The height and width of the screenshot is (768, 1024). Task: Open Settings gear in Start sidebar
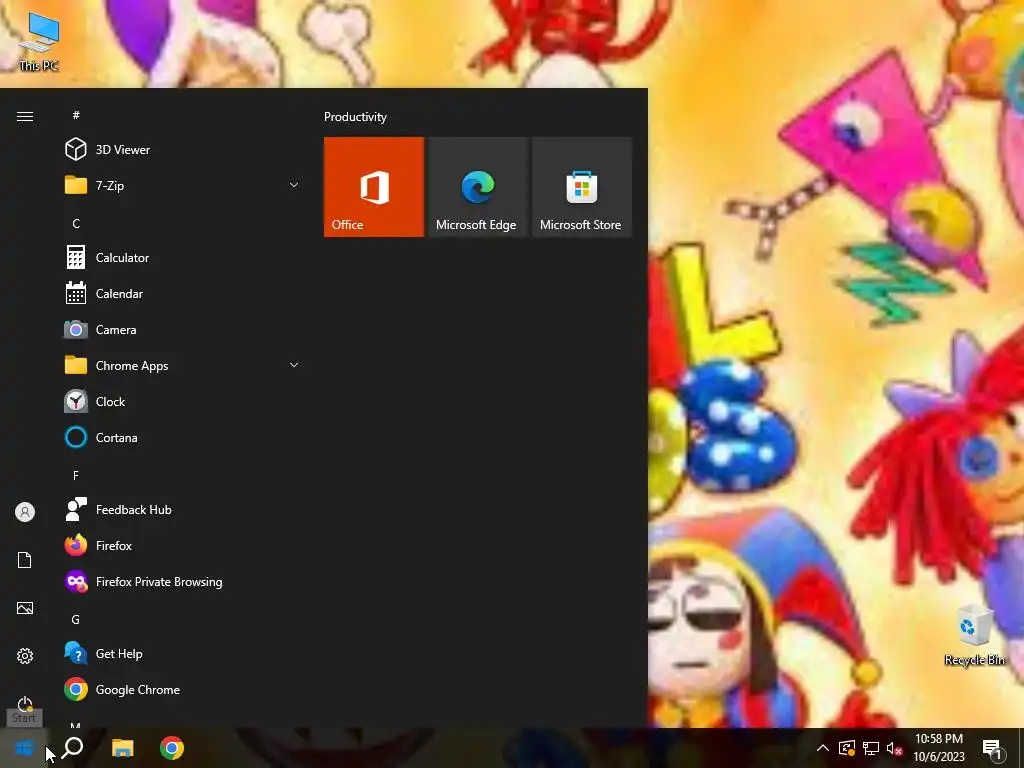[25, 656]
